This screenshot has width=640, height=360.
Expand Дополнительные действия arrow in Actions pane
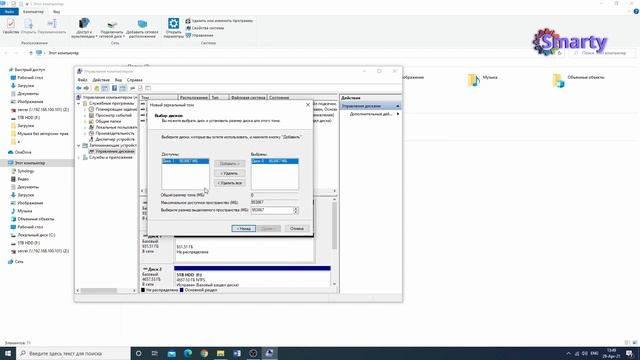click(398, 114)
